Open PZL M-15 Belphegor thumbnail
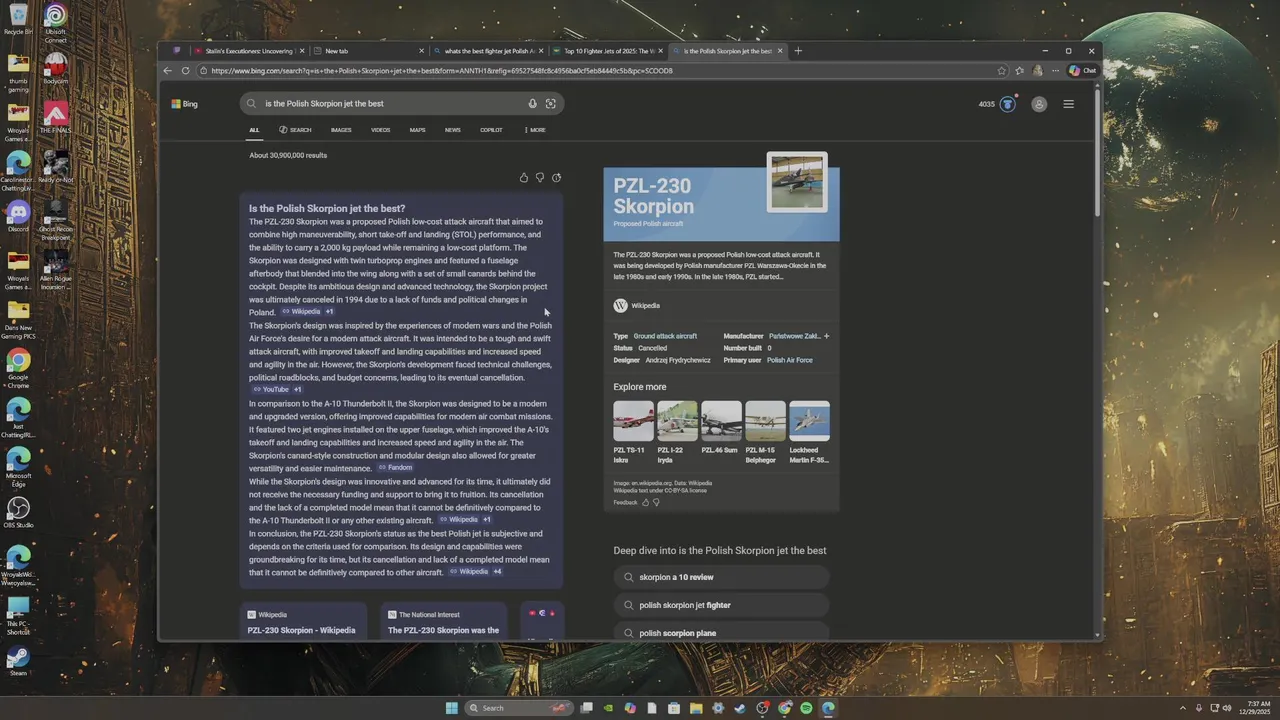 coord(765,421)
